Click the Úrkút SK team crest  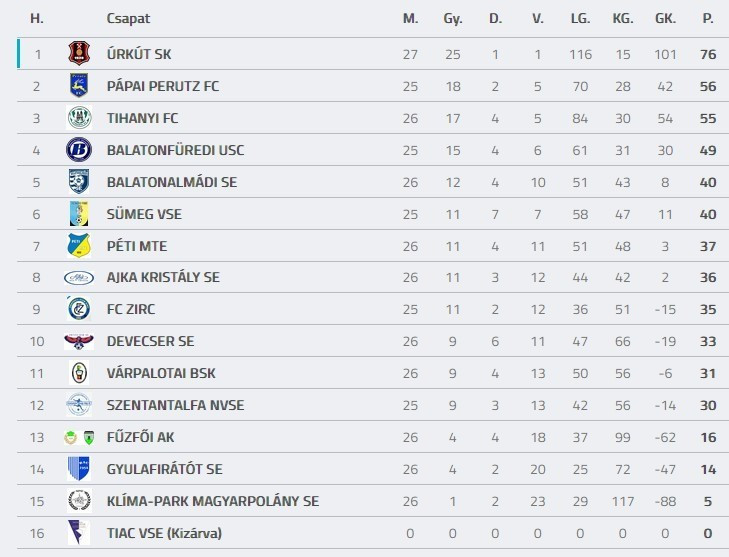click(x=79, y=54)
